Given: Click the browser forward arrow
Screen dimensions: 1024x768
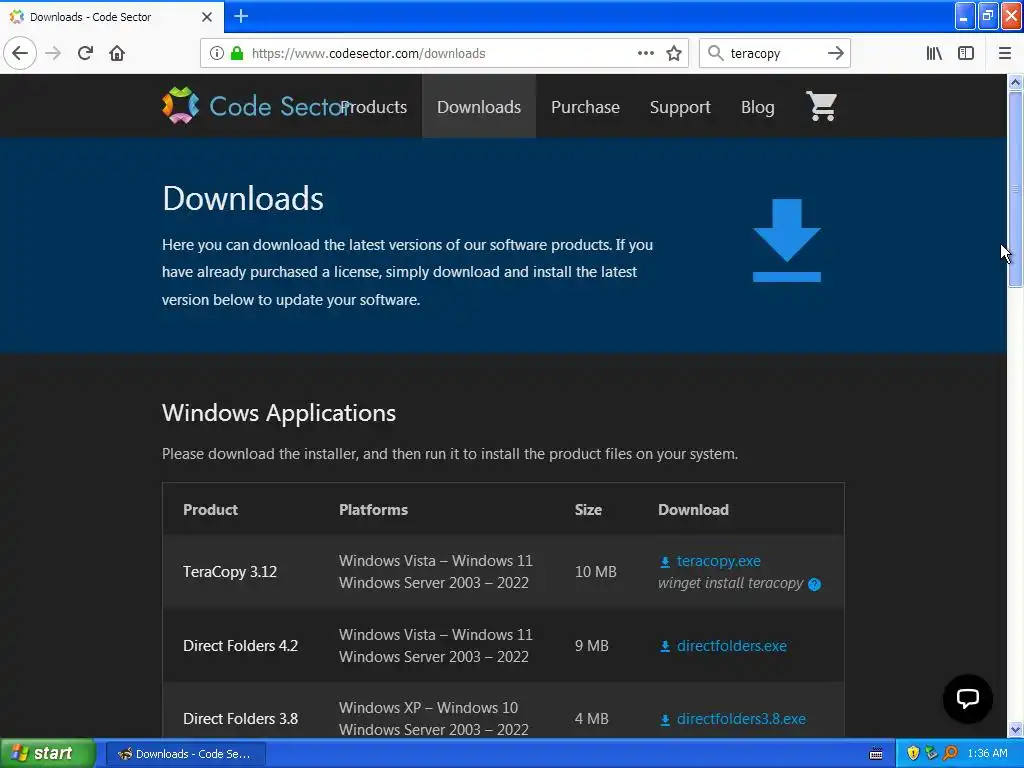Looking at the screenshot, I should pos(53,53).
